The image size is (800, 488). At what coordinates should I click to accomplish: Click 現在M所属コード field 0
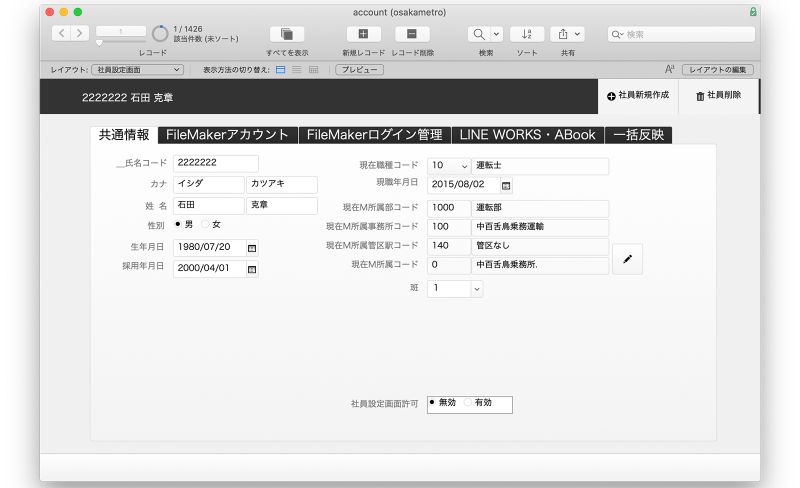(x=448, y=265)
